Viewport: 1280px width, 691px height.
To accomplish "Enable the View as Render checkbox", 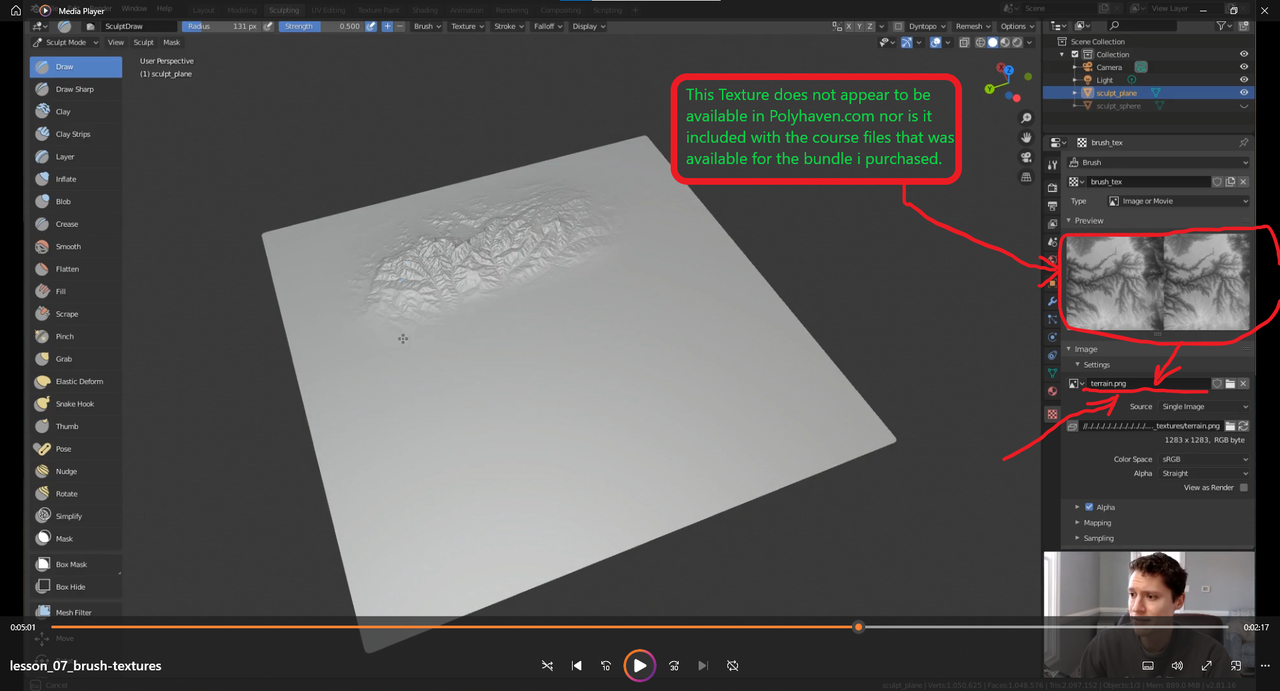I will click(1243, 488).
